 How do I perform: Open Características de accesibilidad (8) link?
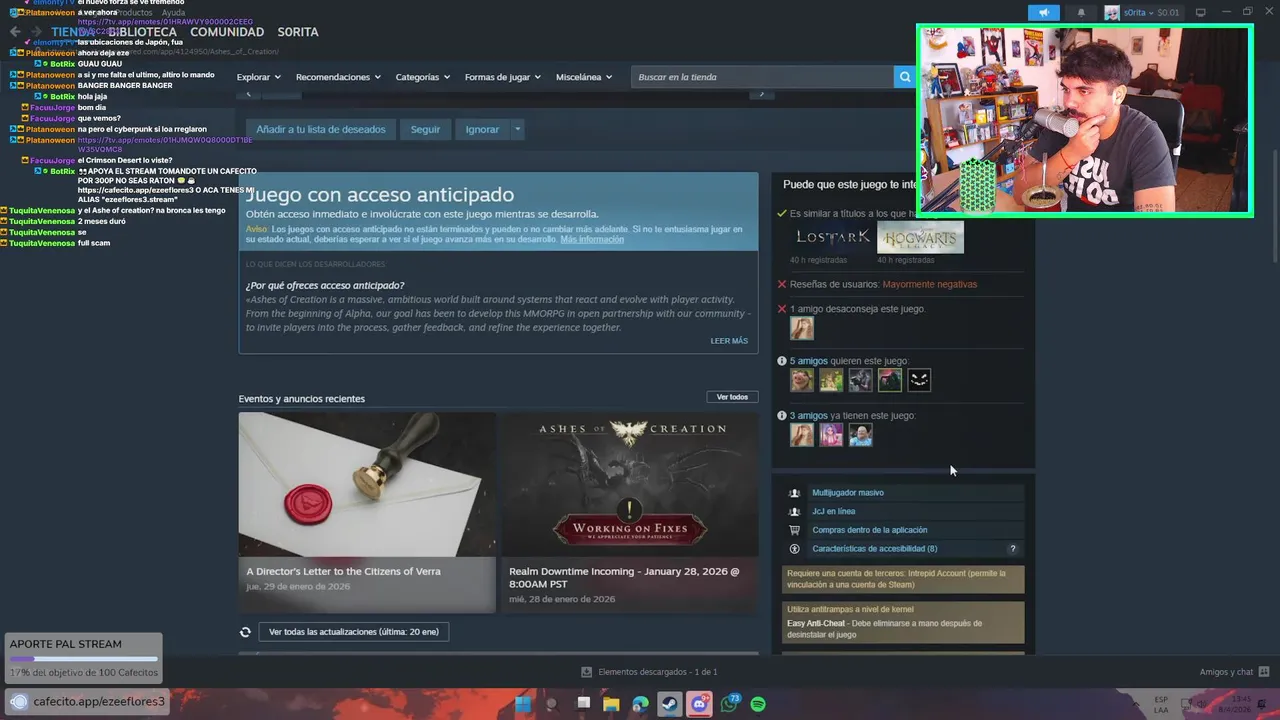(875, 549)
